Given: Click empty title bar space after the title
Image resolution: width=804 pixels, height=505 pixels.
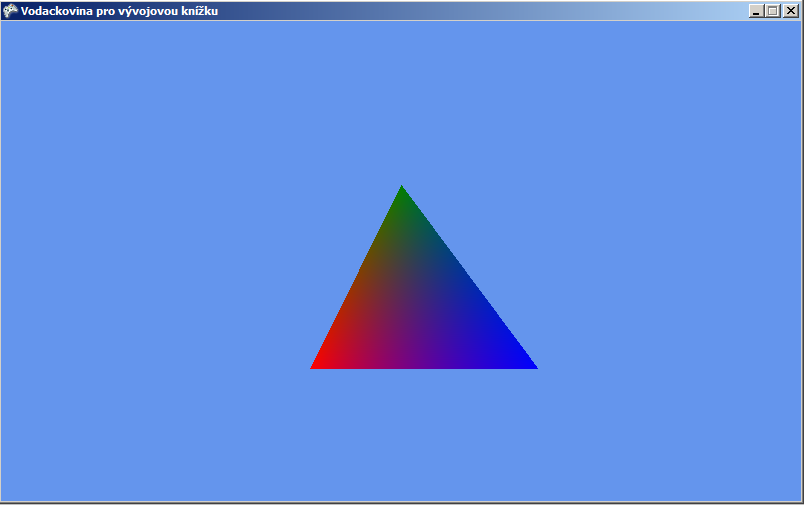Looking at the screenshot, I should (x=480, y=11).
